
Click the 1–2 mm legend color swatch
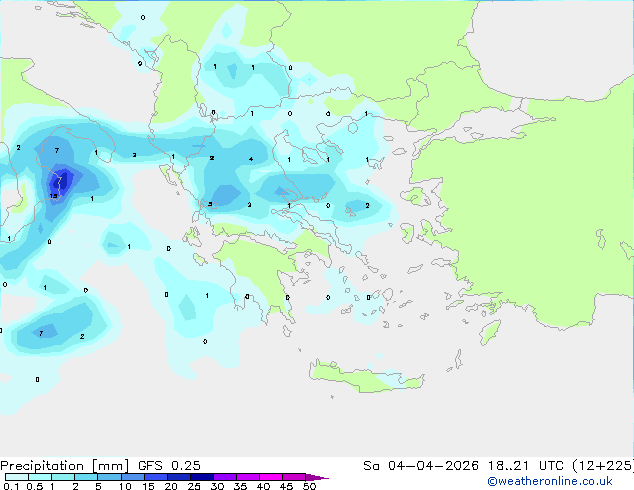63,477
